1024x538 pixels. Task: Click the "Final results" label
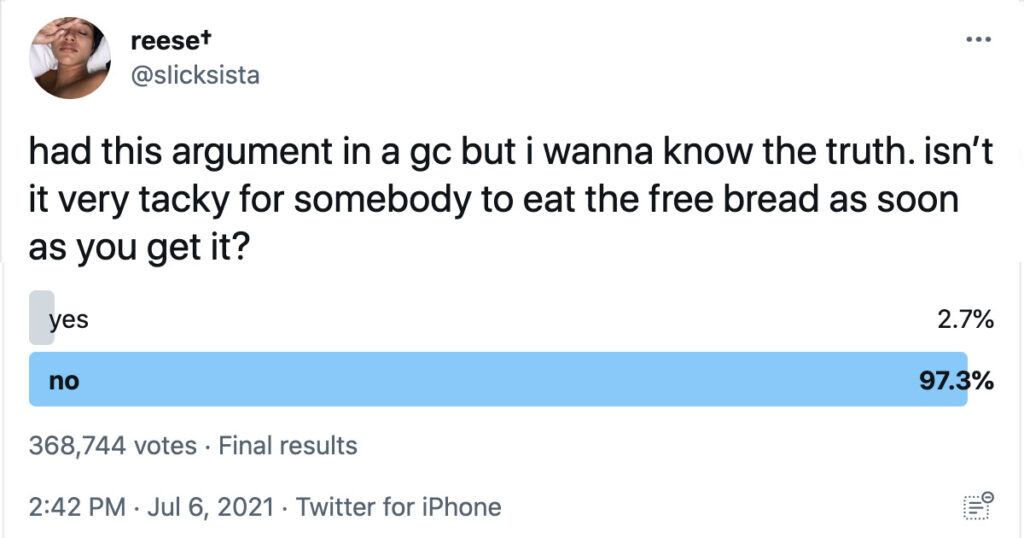tap(287, 445)
